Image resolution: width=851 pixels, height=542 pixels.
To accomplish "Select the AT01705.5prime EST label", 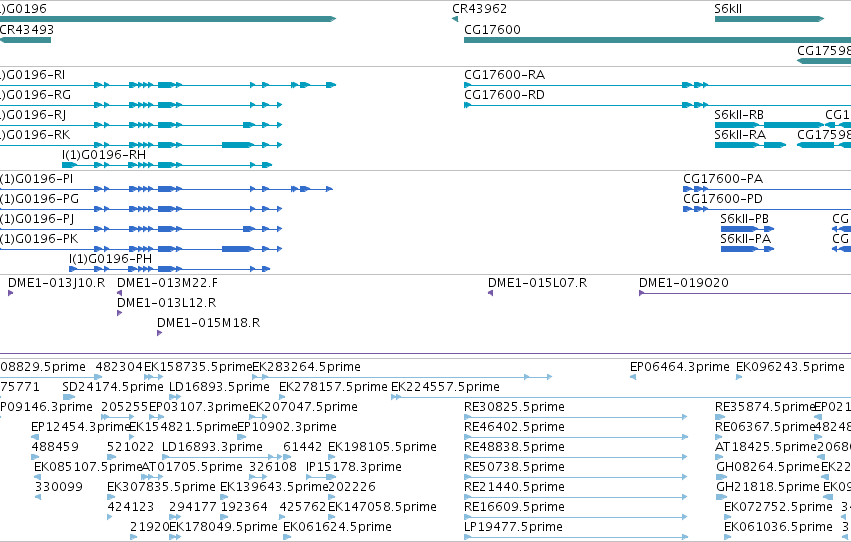I will pos(192,468).
